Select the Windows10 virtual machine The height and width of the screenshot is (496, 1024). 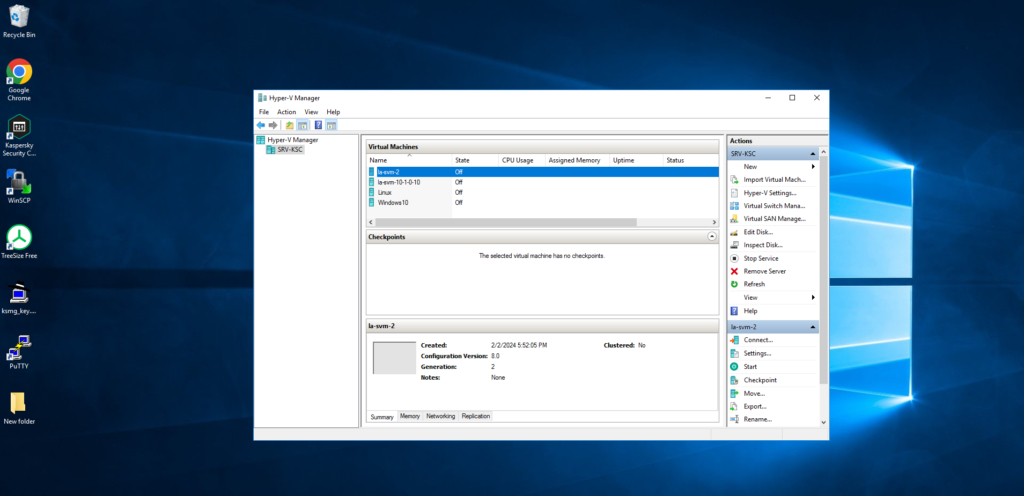pyautogui.click(x=392, y=202)
